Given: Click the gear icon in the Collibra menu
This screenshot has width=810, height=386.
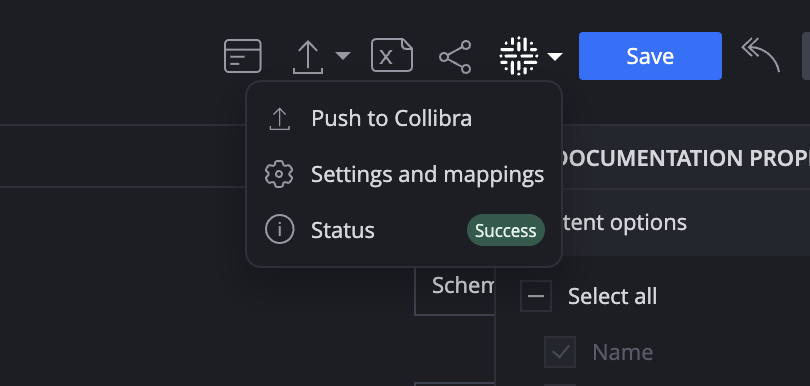Looking at the screenshot, I should 279,175.
